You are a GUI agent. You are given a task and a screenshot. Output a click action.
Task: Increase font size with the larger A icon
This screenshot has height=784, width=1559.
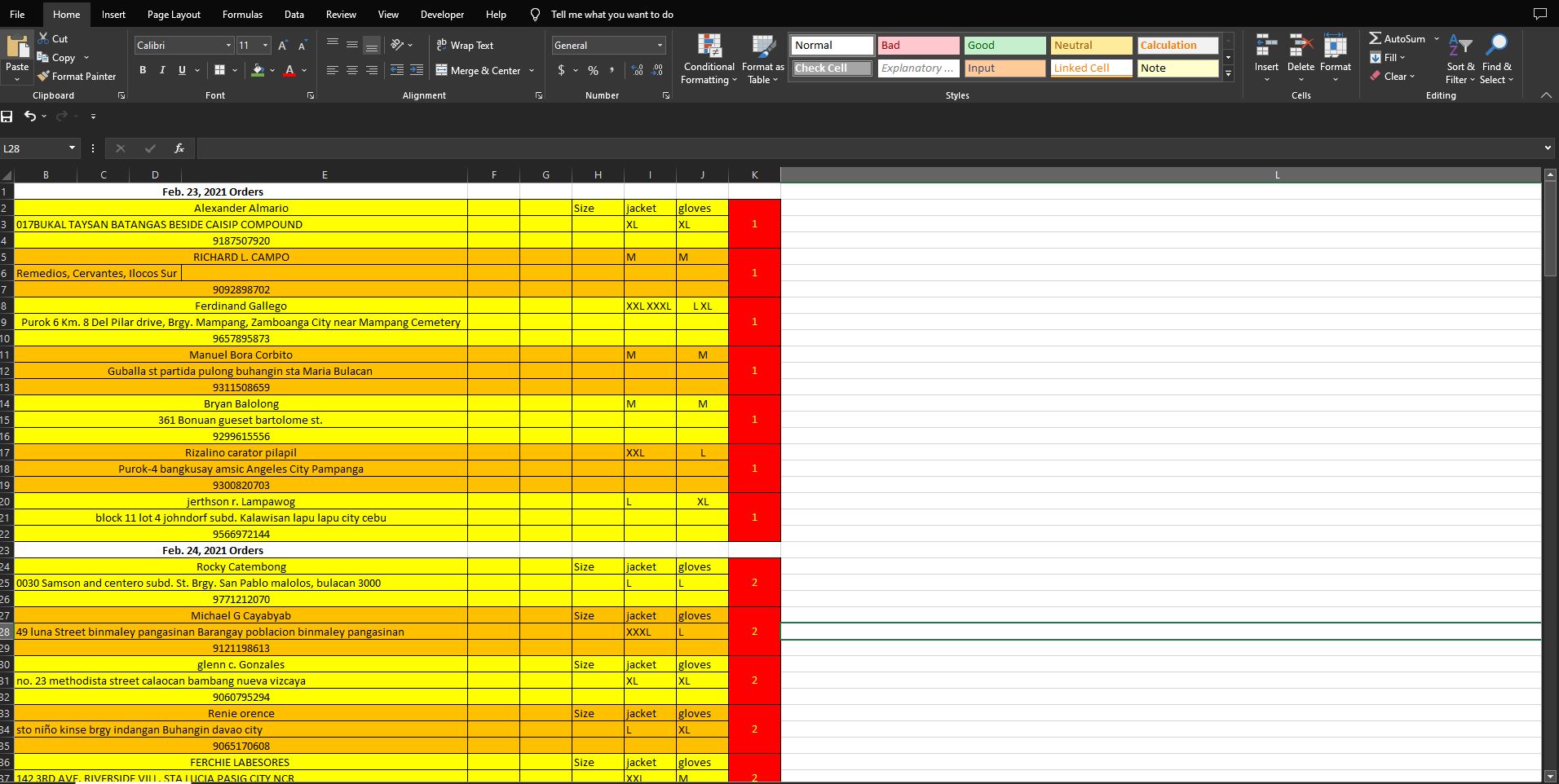(283, 46)
